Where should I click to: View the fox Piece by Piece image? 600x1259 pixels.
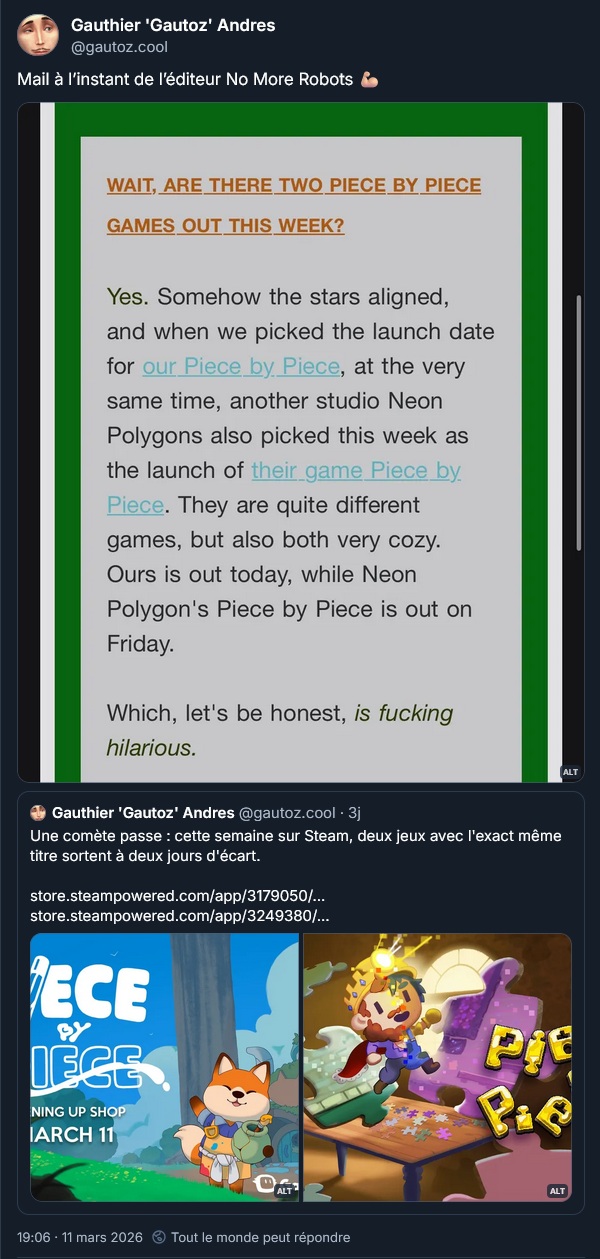click(x=164, y=1066)
